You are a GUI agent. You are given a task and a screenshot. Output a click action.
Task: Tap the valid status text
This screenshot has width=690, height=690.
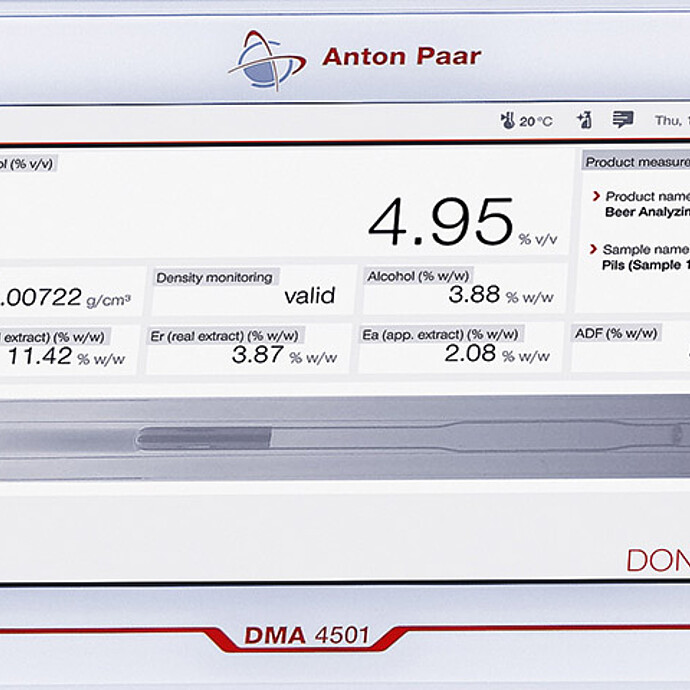click(x=310, y=296)
